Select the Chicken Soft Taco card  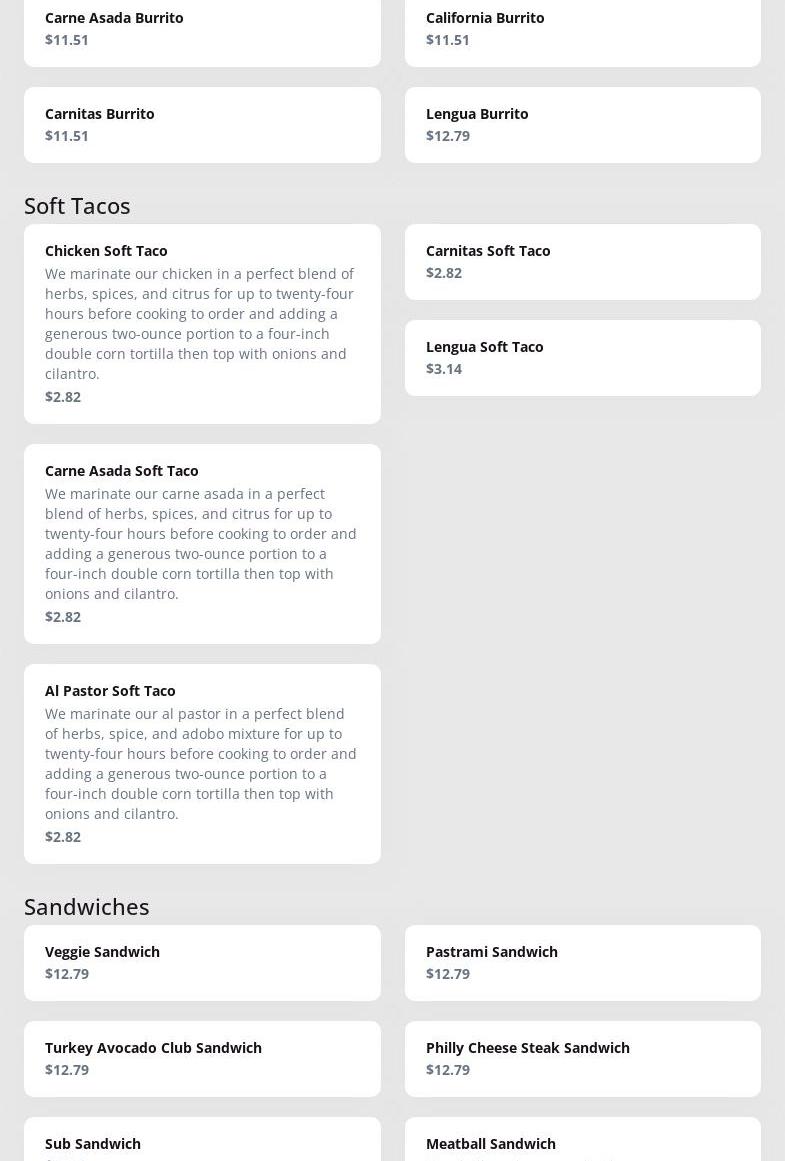click(202, 324)
